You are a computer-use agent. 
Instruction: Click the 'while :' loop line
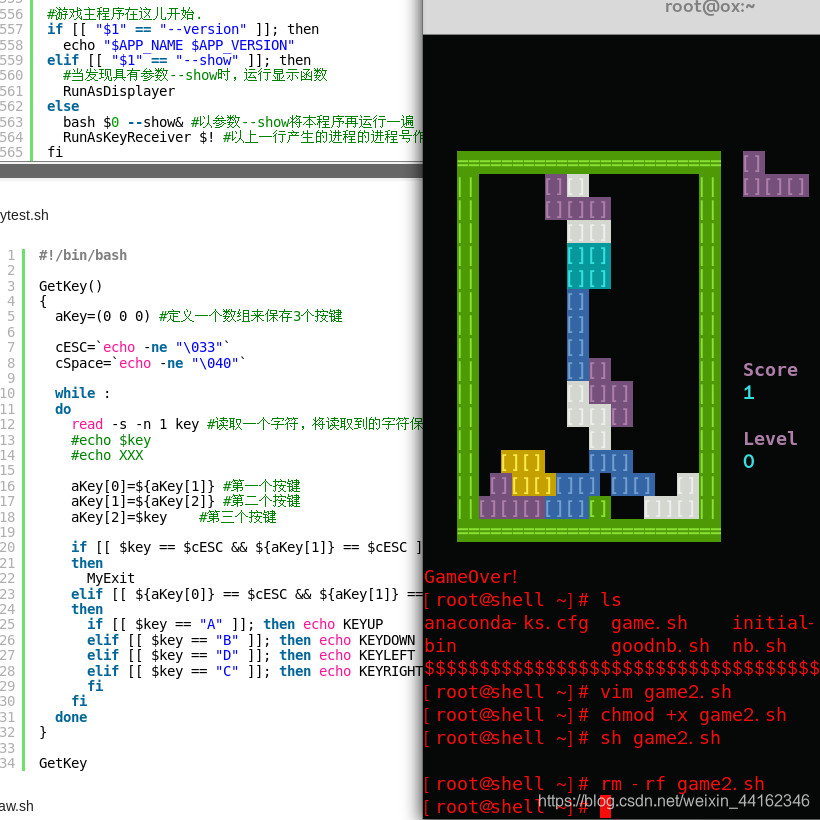83,393
